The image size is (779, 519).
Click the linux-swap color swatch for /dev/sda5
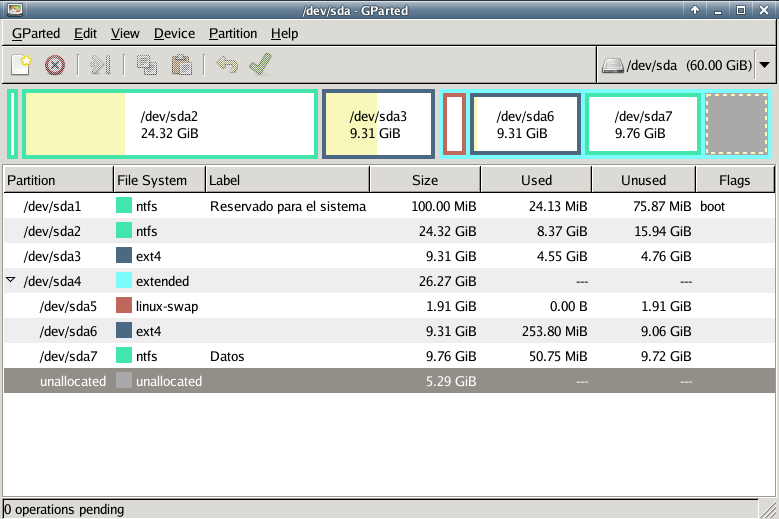tap(124, 306)
